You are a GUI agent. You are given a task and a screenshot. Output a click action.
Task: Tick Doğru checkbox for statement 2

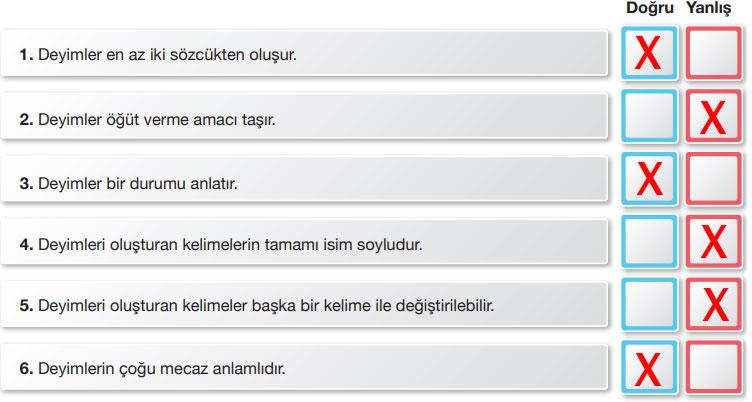[650, 117]
